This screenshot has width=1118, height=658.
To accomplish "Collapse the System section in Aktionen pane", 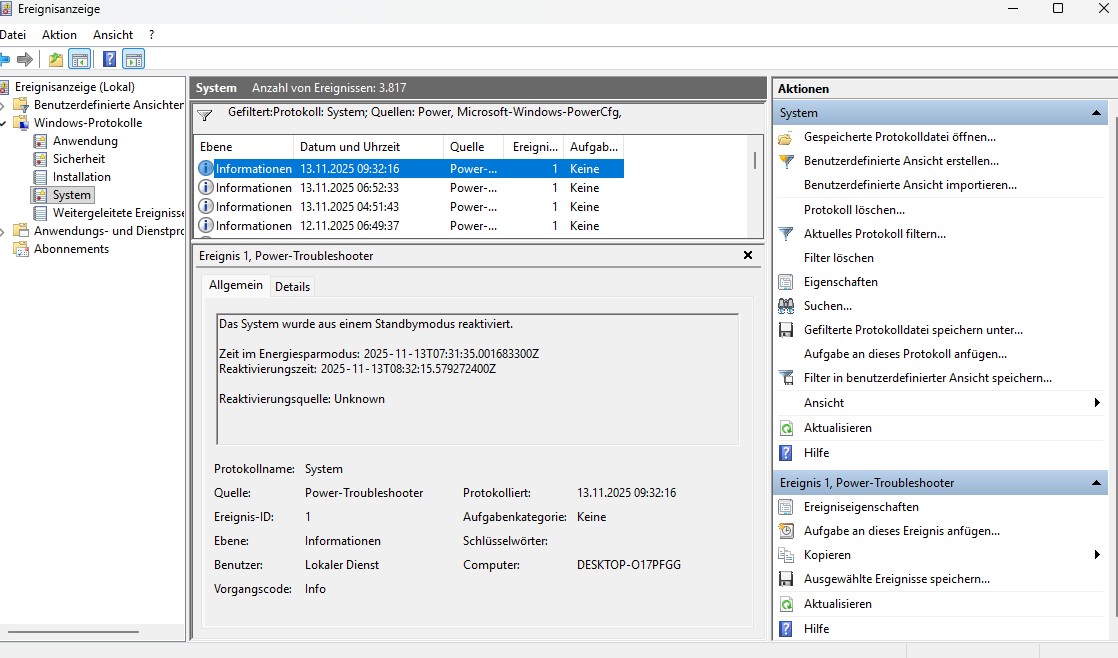I will (1097, 113).
